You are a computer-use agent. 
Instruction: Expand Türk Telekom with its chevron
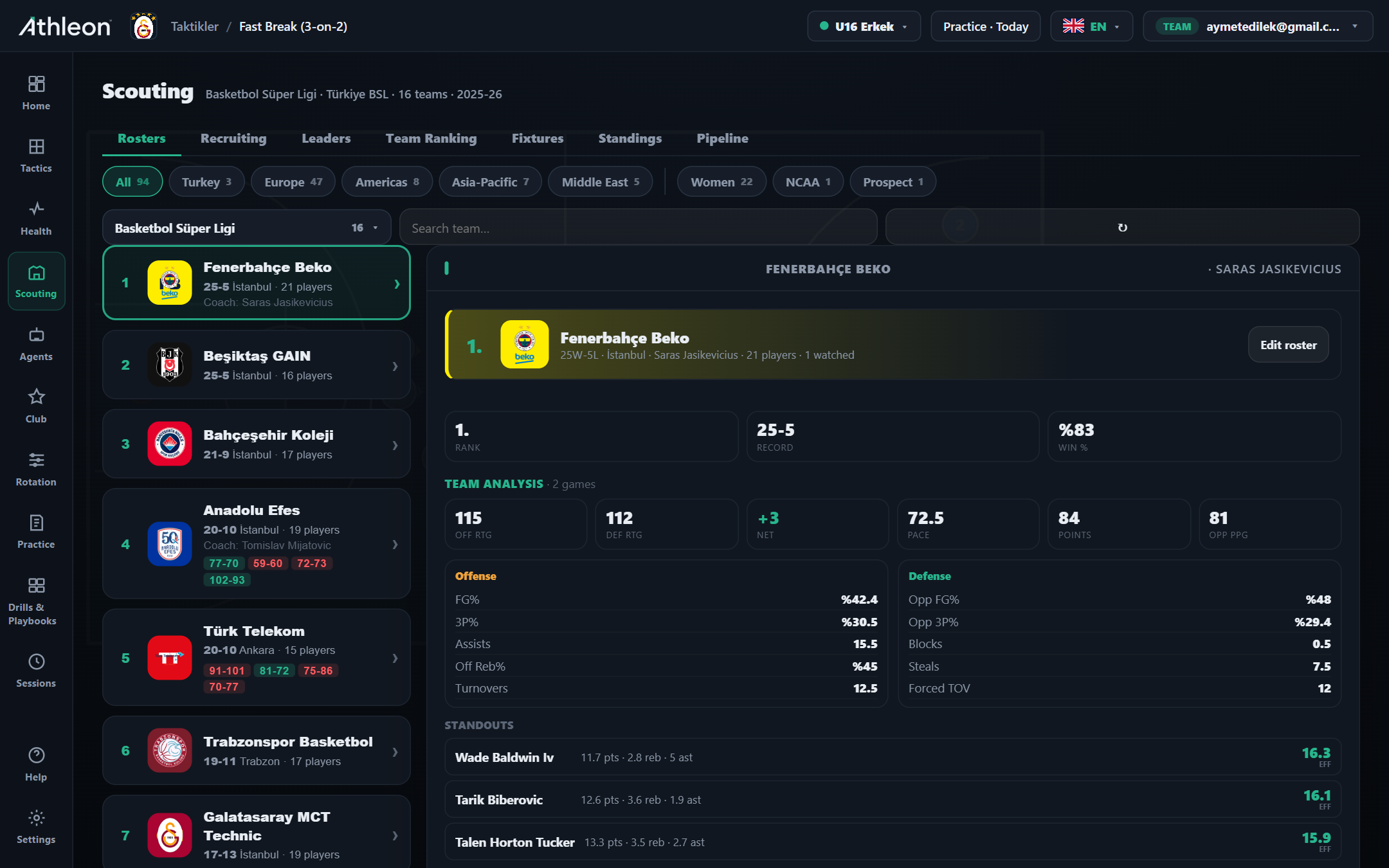coord(395,658)
